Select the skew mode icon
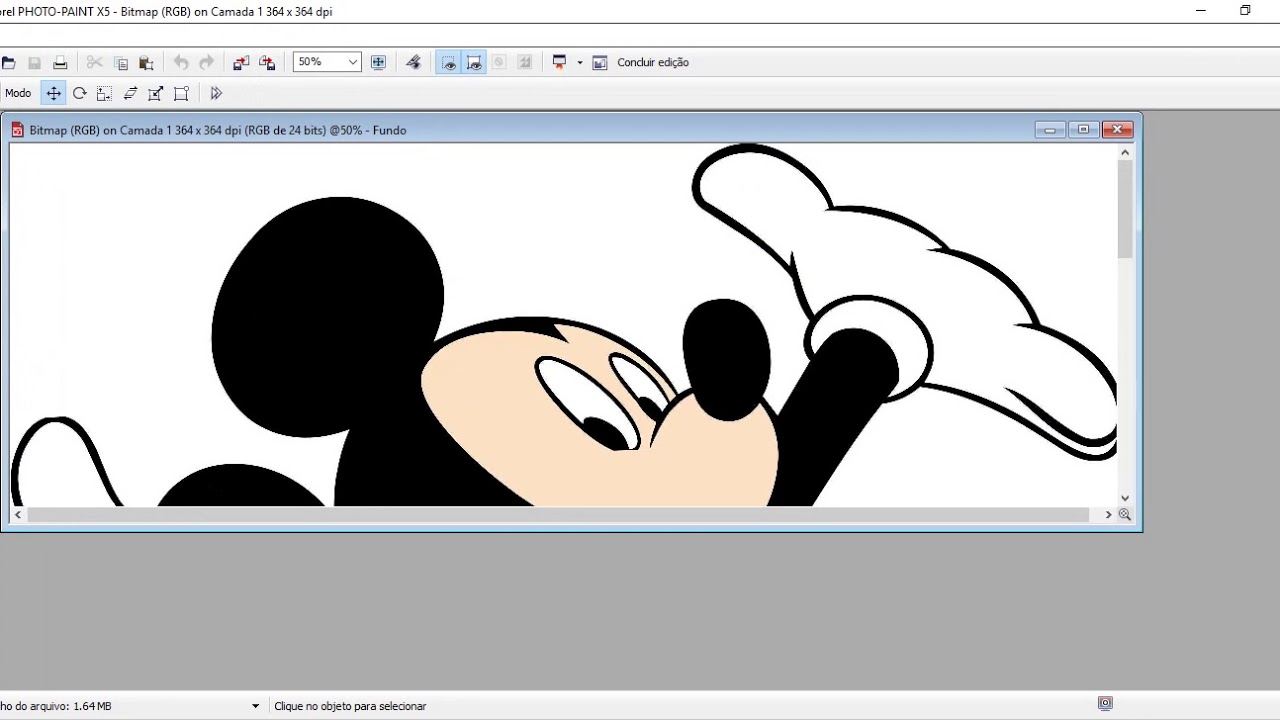 [130, 93]
